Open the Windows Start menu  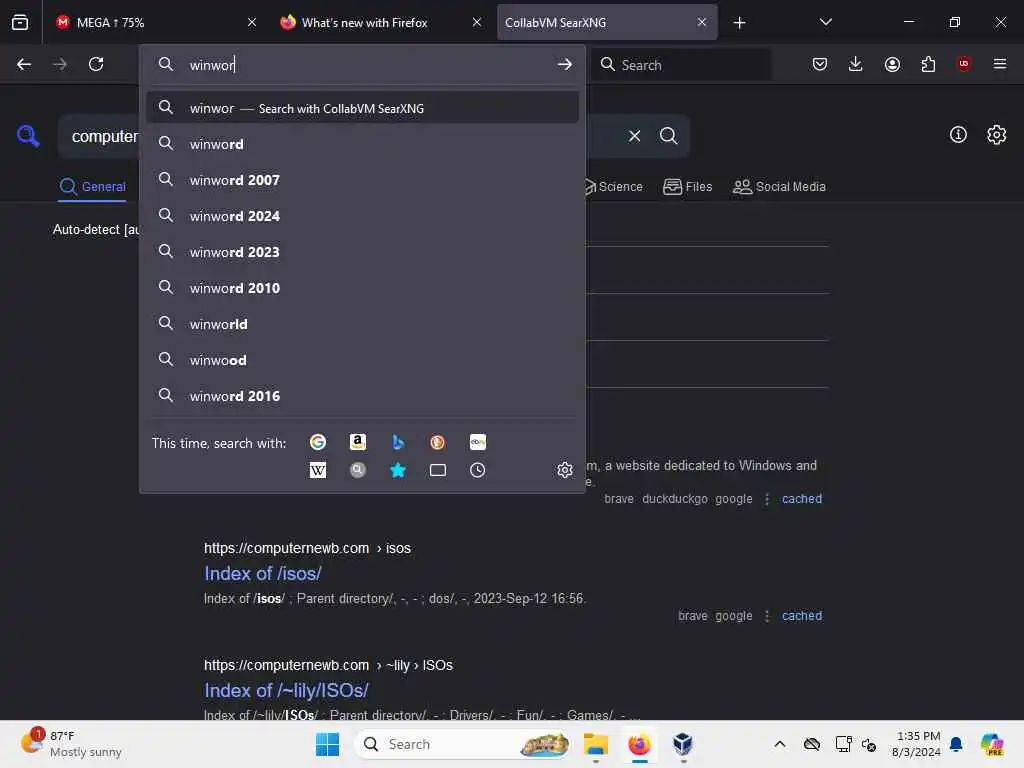click(327, 744)
